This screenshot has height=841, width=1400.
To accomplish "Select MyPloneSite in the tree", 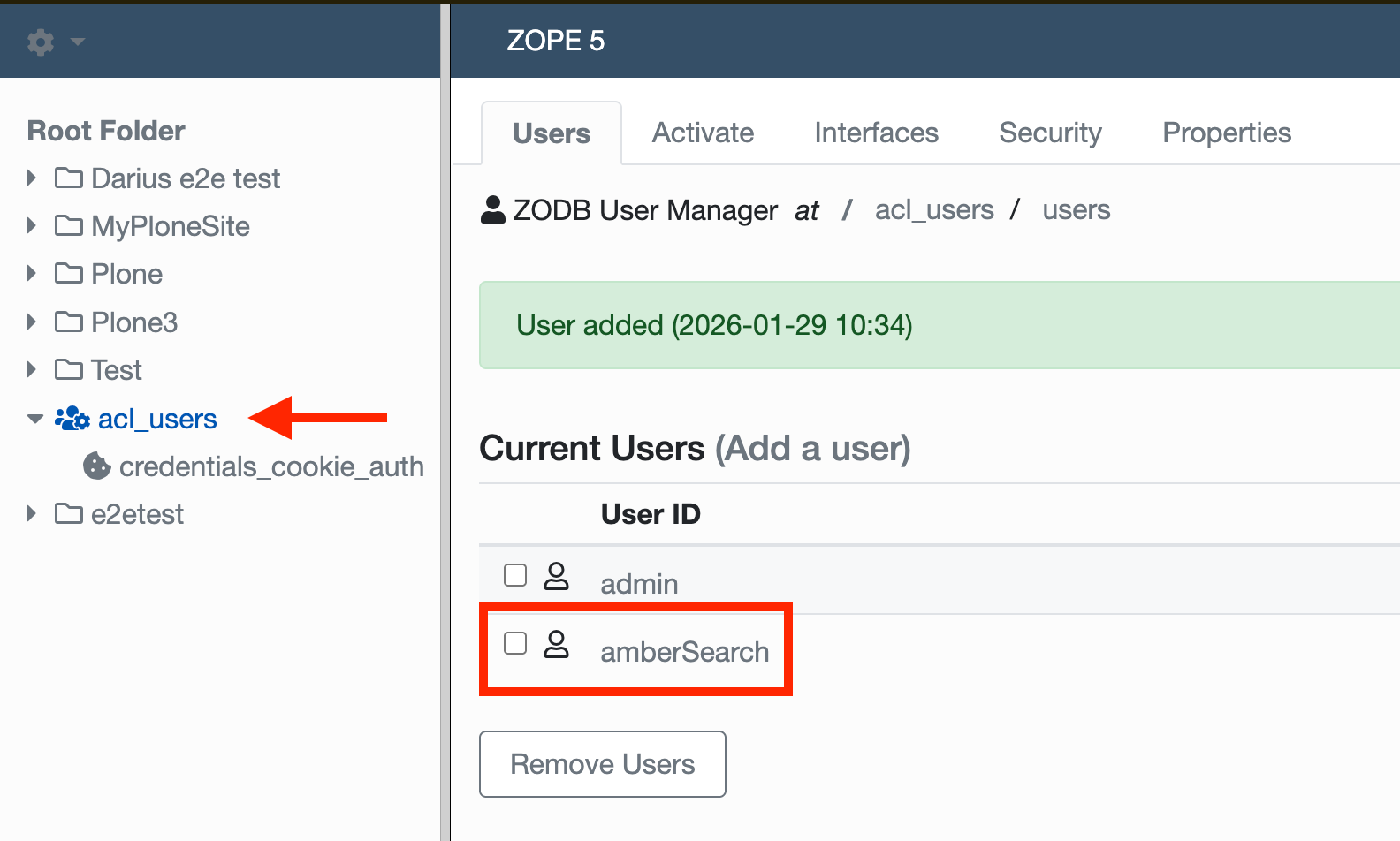I will (x=171, y=226).
